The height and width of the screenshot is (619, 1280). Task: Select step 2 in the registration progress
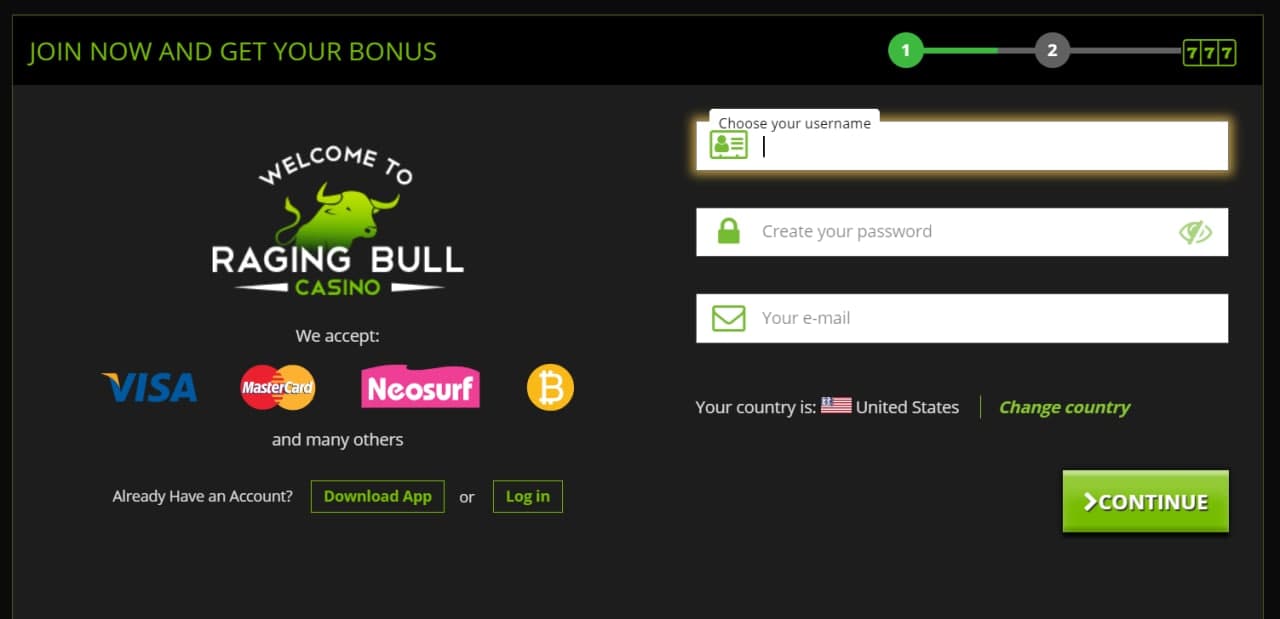(1052, 50)
